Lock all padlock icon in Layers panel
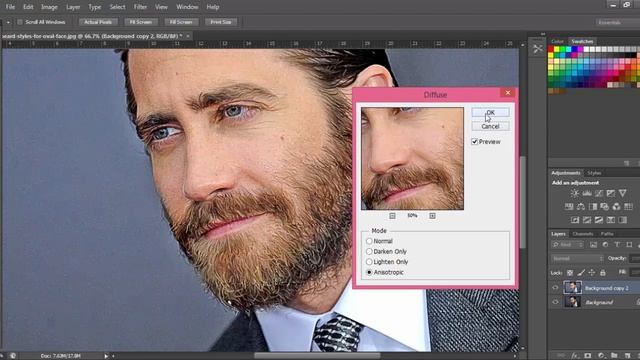 click(x=603, y=273)
